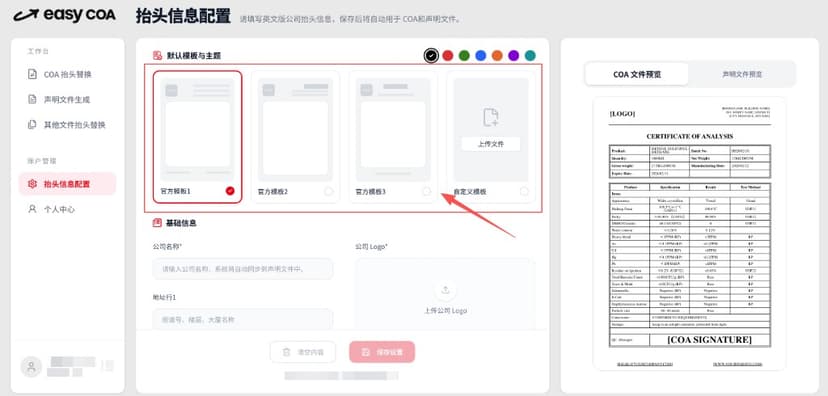This screenshot has height=396, width=828.
Task: Go to 个人中心 in sidebar
Action: tap(68, 209)
